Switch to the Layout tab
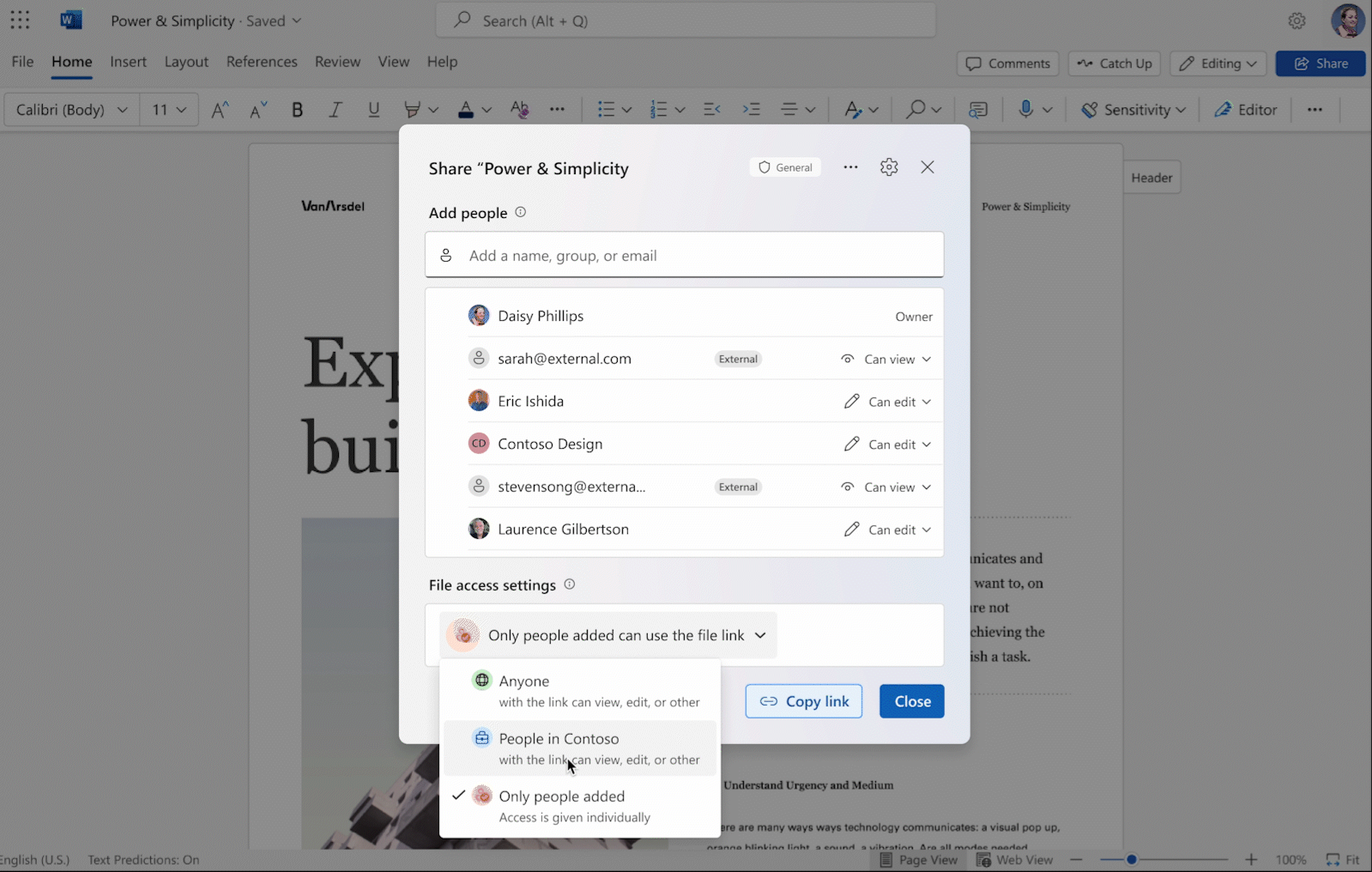 pyautogui.click(x=186, y=62)
